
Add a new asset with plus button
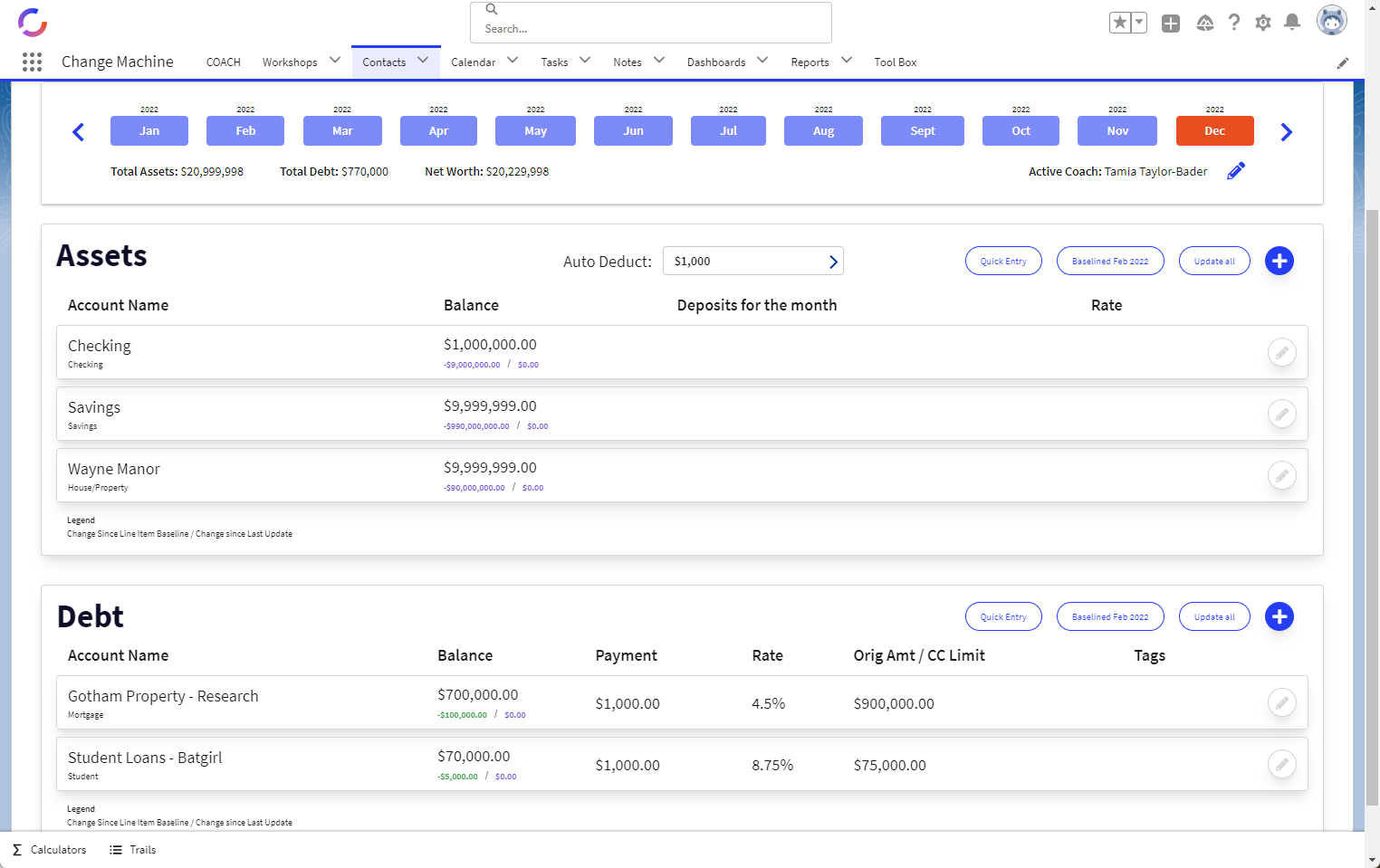pyautogui.click(x=1279, y=261)
